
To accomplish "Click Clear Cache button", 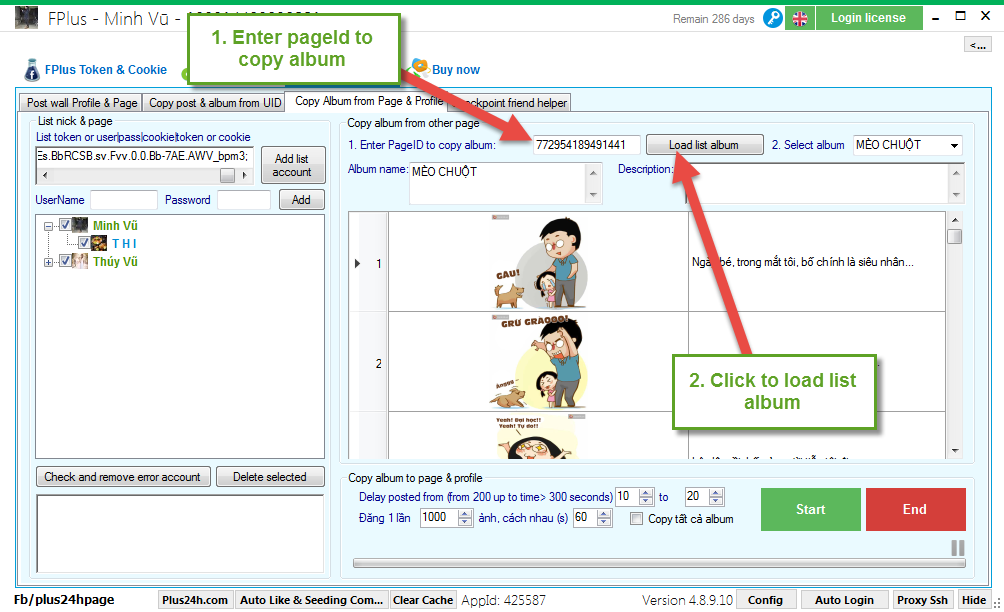I will pos(423,600).
